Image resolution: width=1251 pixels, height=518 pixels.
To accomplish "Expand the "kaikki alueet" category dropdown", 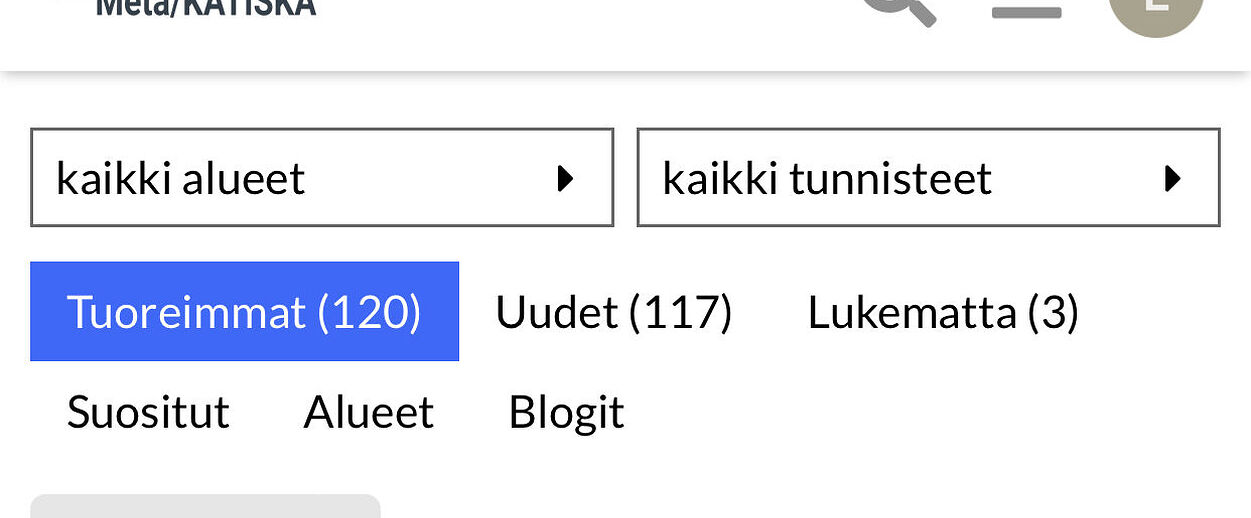I will click(x=321, y=178).
